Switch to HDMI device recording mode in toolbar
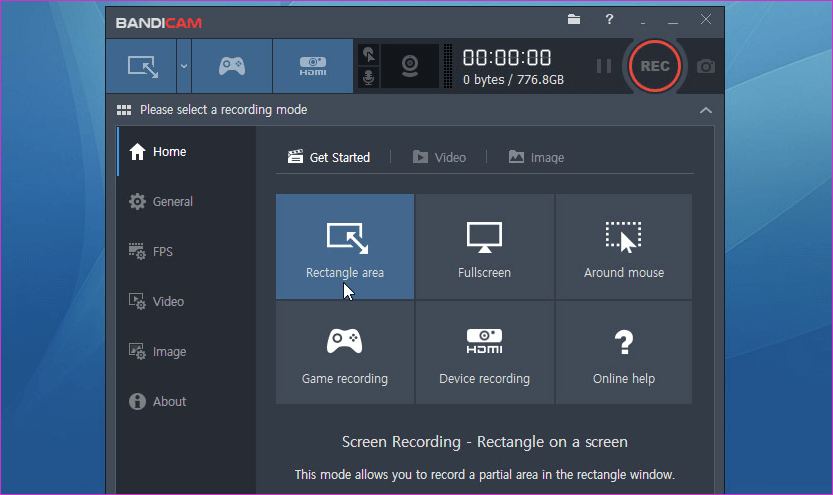Screen dimensions: 833x495 coord(313,66)
